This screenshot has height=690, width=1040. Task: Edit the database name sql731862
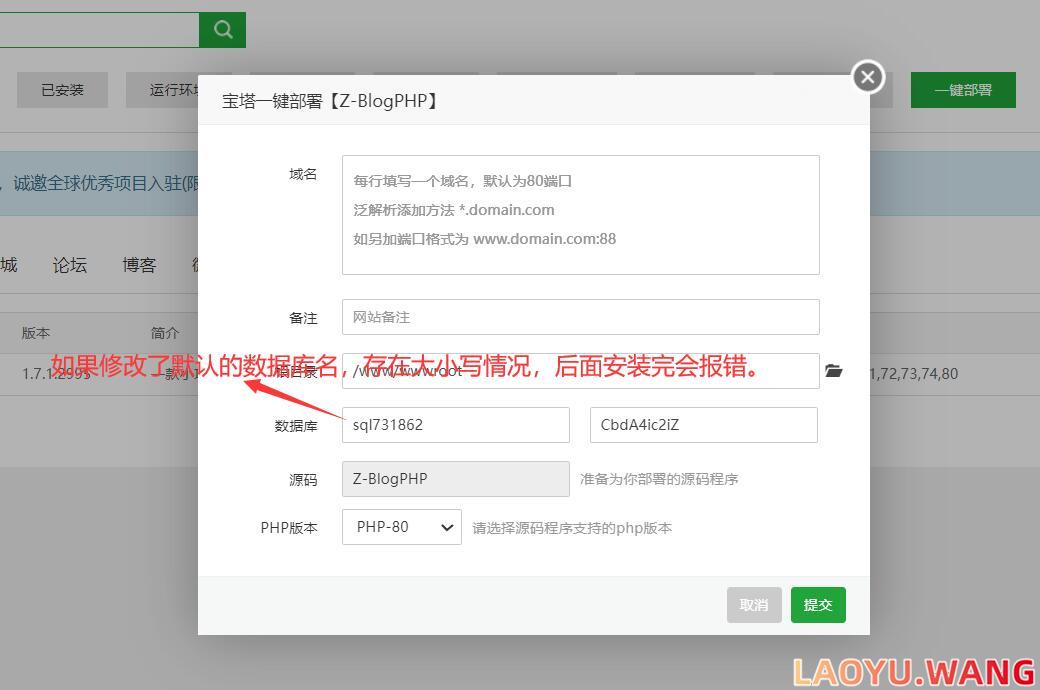click(x=455, y=424)
